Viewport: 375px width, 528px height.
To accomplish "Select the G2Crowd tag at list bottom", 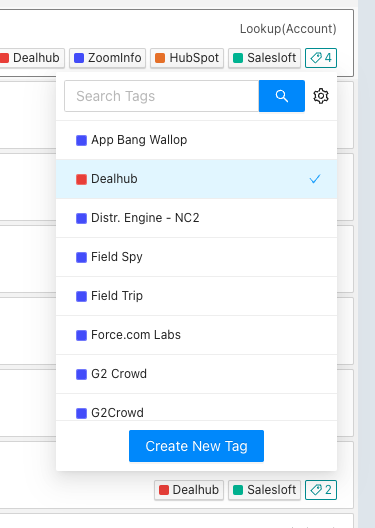I will [x=196, y=407].
